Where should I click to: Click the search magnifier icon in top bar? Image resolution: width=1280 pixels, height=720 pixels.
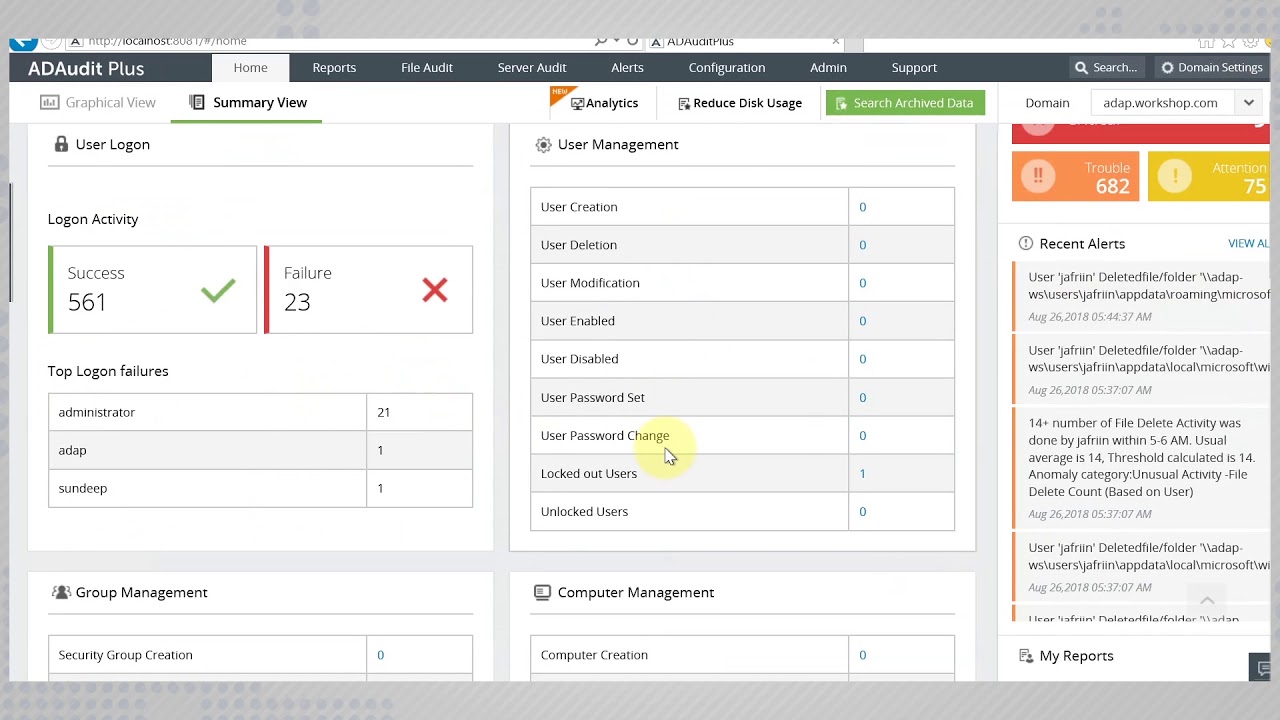[x=1081, y=68]
